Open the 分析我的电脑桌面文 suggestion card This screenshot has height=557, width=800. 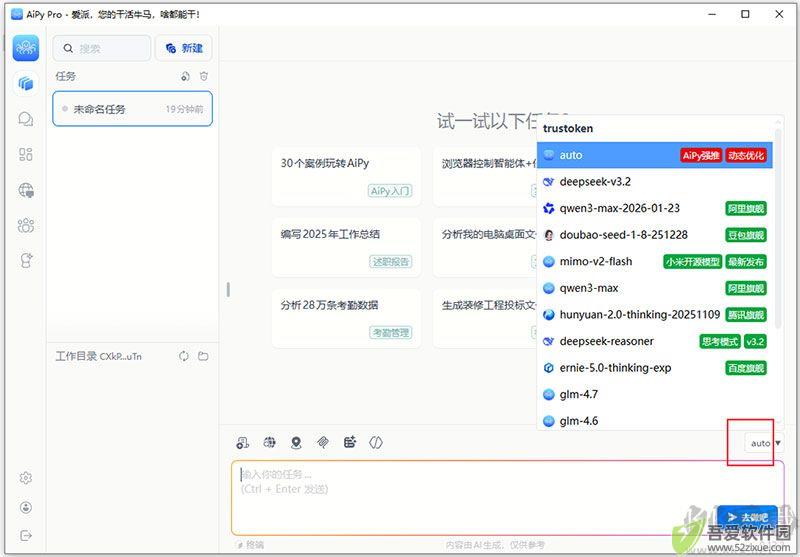[485, 247]
